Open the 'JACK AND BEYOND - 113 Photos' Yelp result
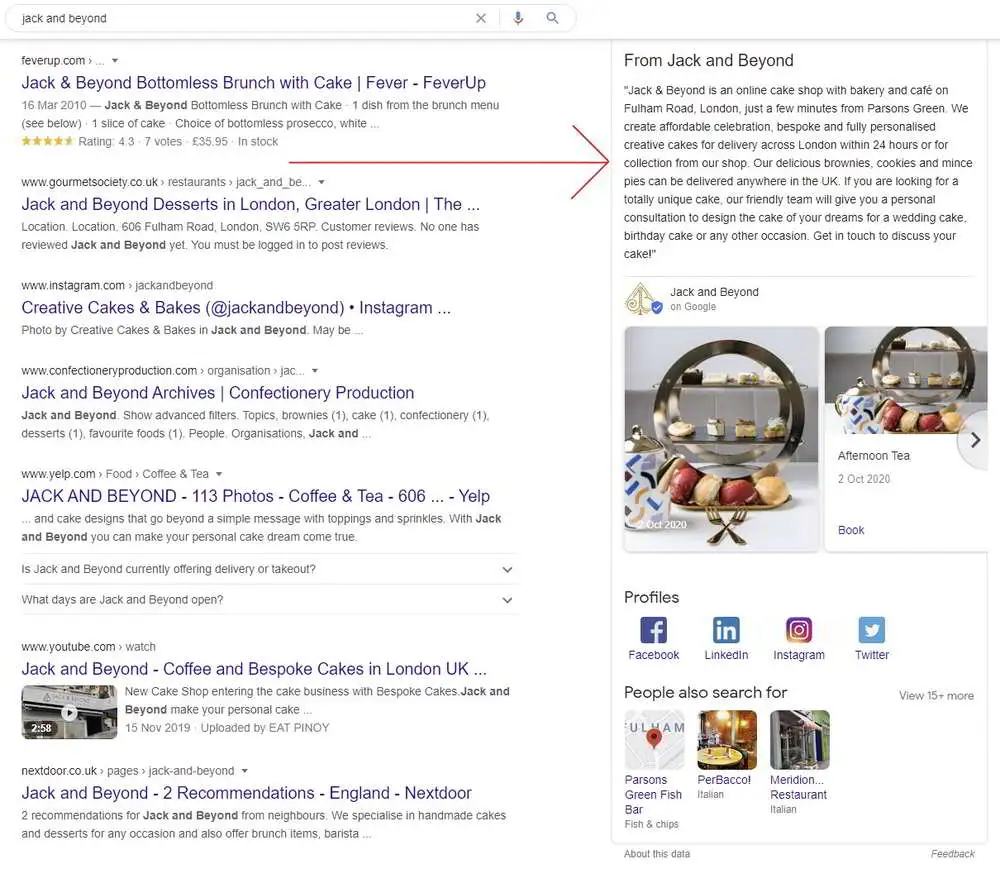The image size is (1000, 869). [x=256, y=496]
